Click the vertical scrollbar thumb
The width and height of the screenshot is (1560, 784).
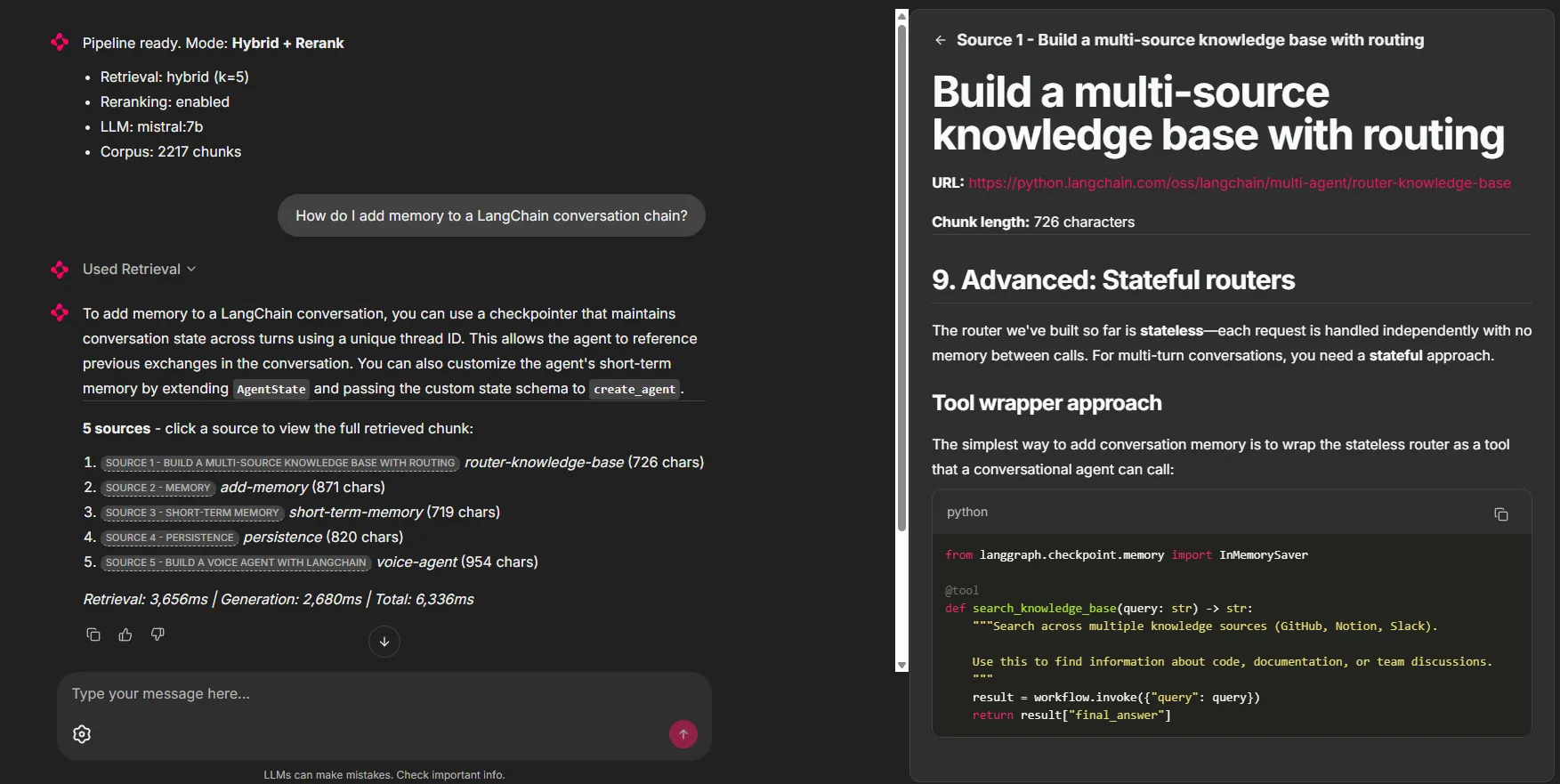coord(901,276)
